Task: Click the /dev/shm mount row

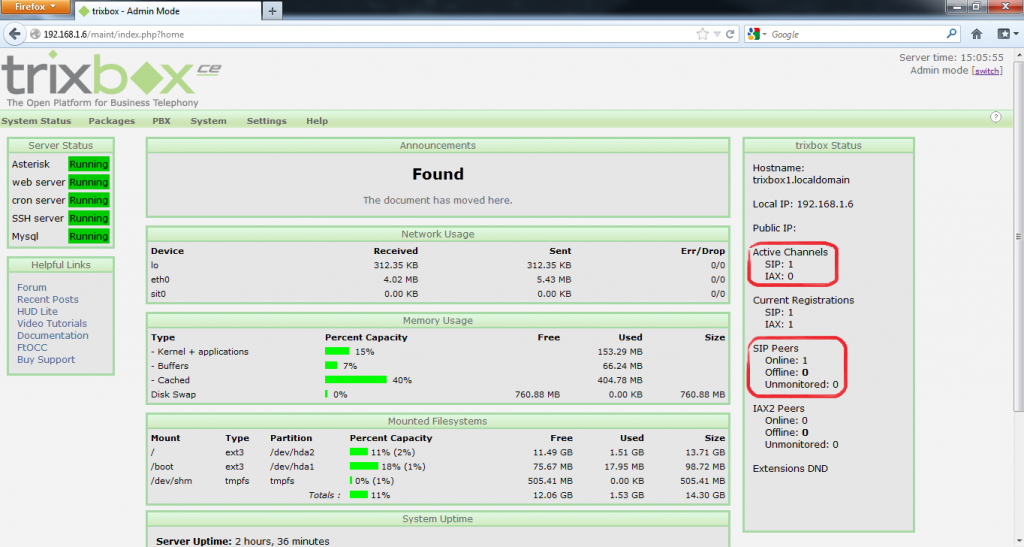Action: click(x=438, y=480)
